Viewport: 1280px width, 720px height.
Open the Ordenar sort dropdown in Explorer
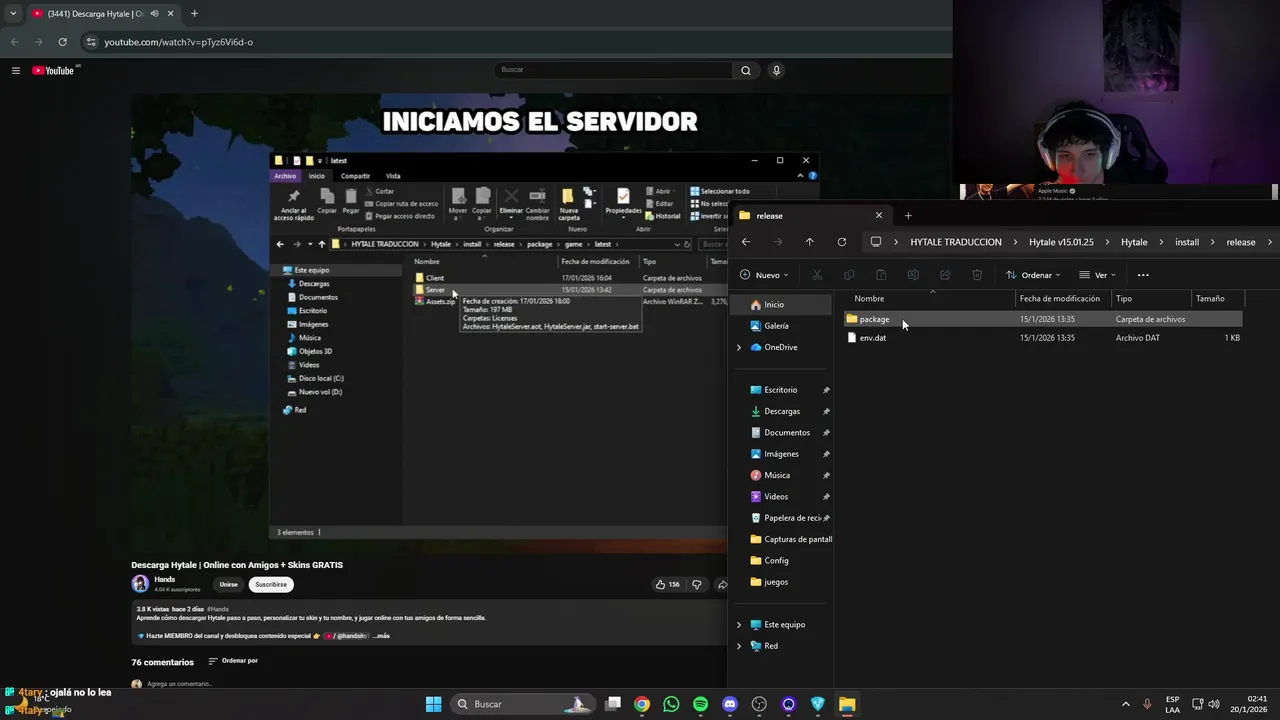coord(1033,275)
